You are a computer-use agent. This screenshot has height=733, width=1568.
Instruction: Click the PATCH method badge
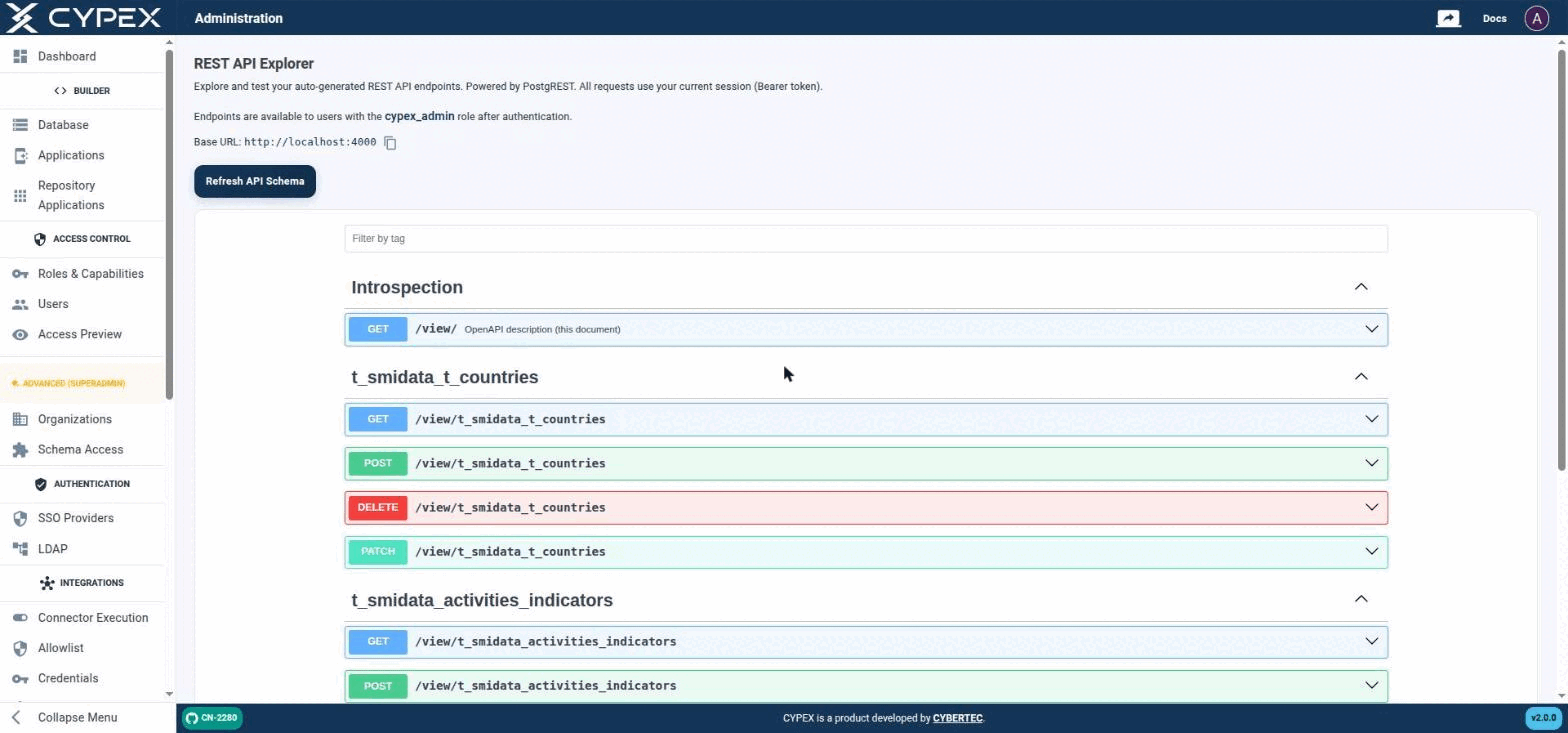tap(378, 551)
